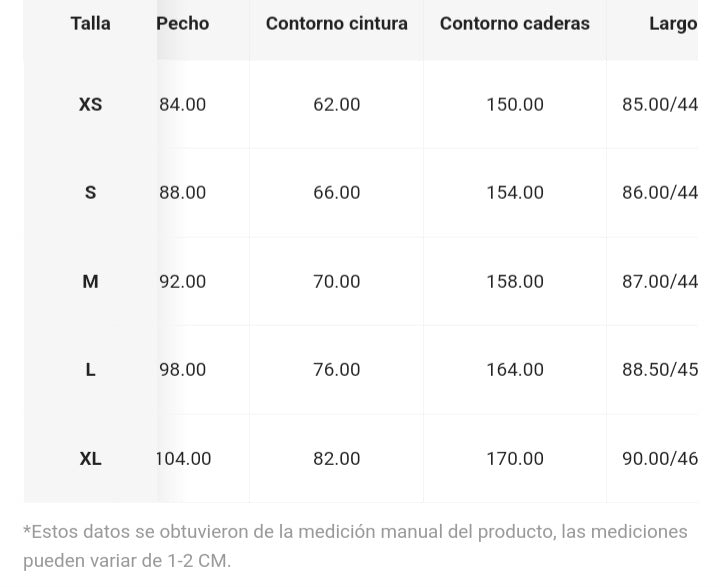The image size is (720, 587).
Task: Select the XS size row label
Action: click(90, 104)
